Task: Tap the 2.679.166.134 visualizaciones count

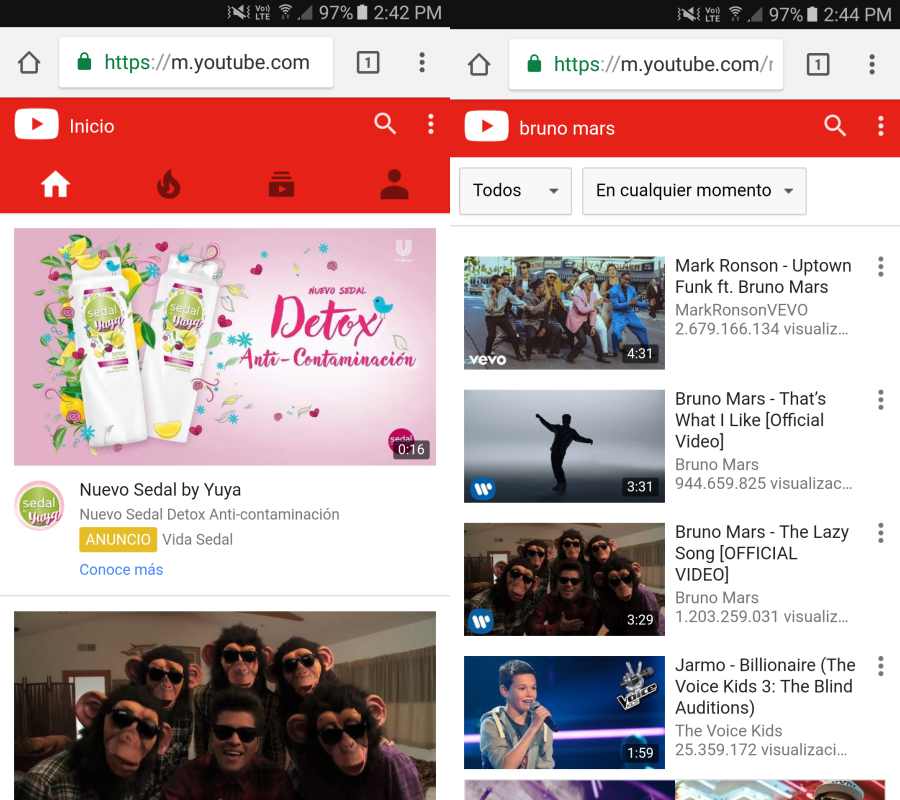Action: (x=762, y=329)
